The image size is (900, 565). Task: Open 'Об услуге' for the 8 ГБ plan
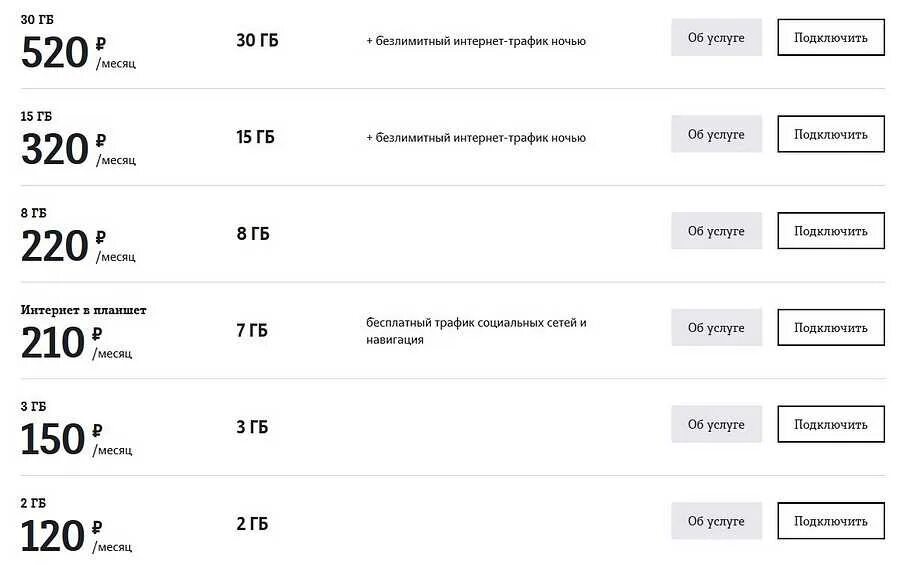(x=716, y=231)
